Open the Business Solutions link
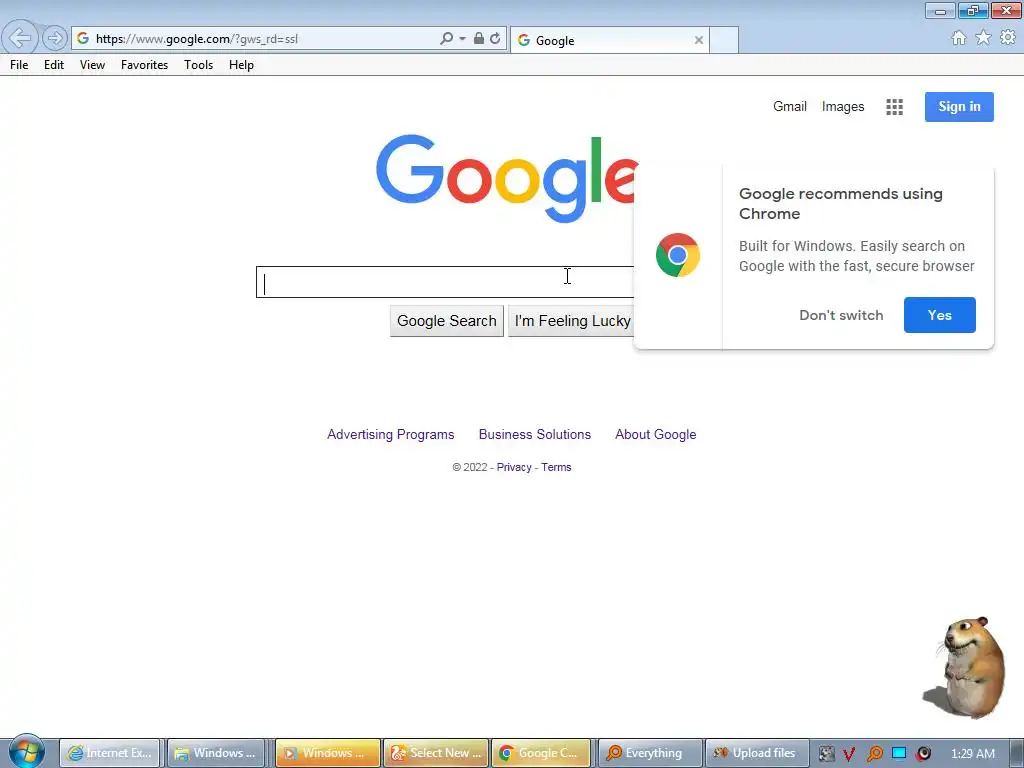 point(535,434)
